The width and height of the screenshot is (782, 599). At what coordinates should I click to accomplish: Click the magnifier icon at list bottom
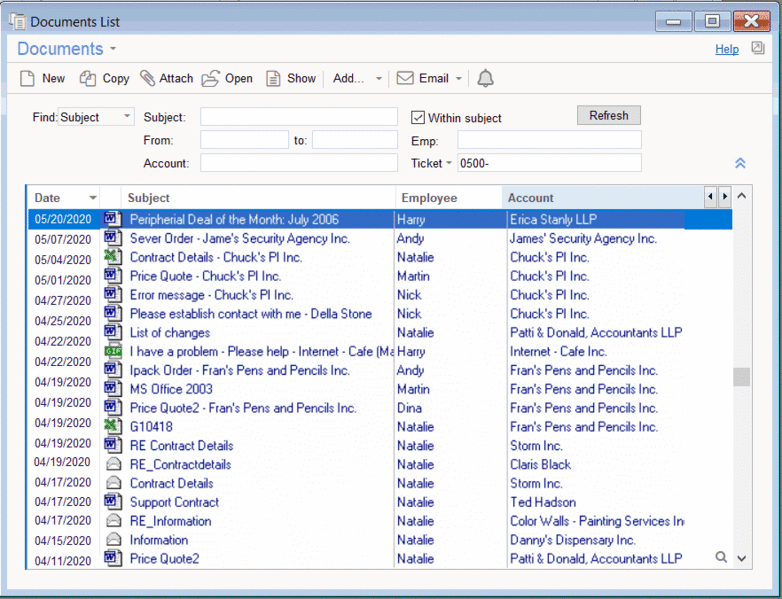(x=721, y=557)
